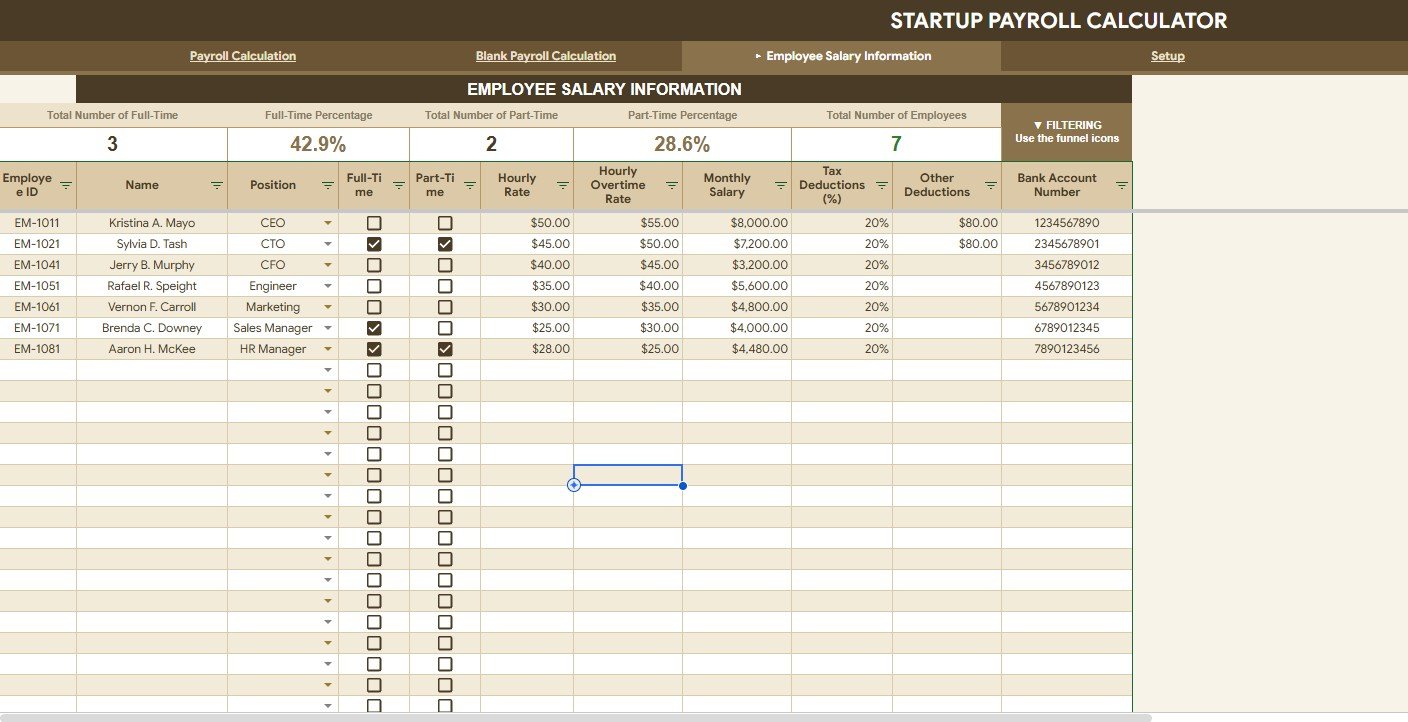The width and height of the screenshot is (1408, 722).
Task: Open the CTO position dropdown
Action: pos(327,244)
